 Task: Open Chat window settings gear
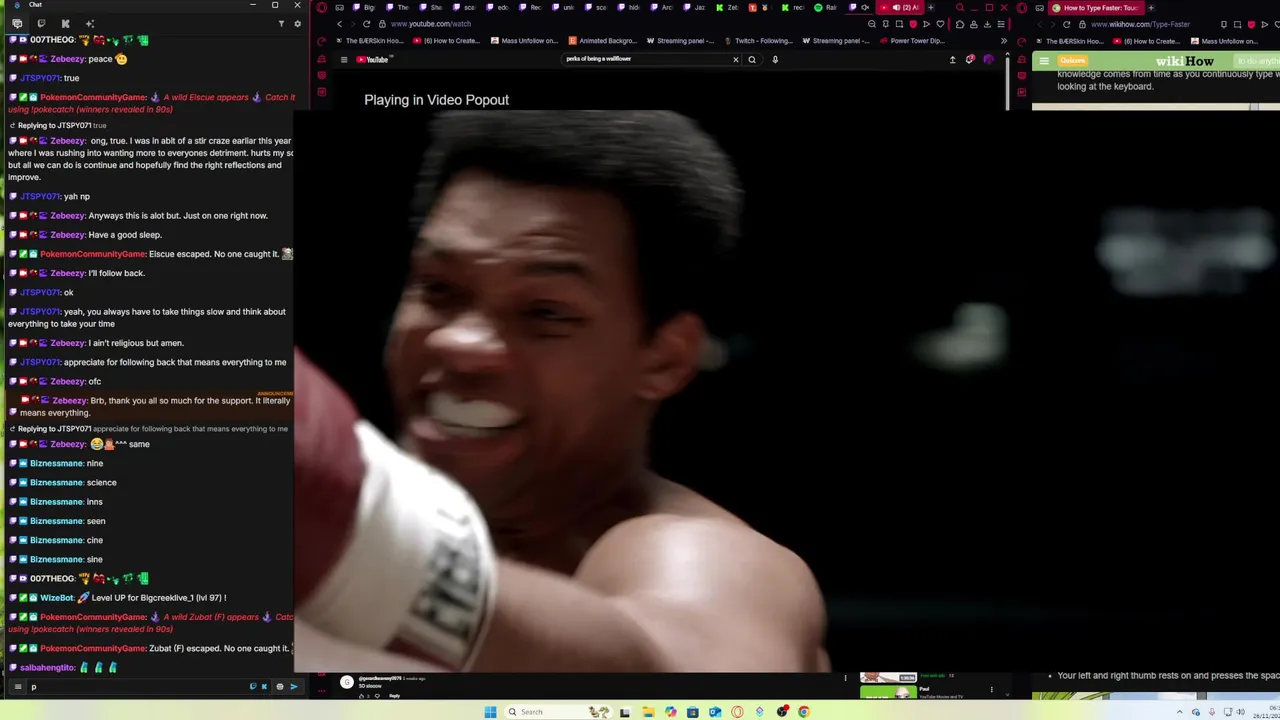[297, 23]
